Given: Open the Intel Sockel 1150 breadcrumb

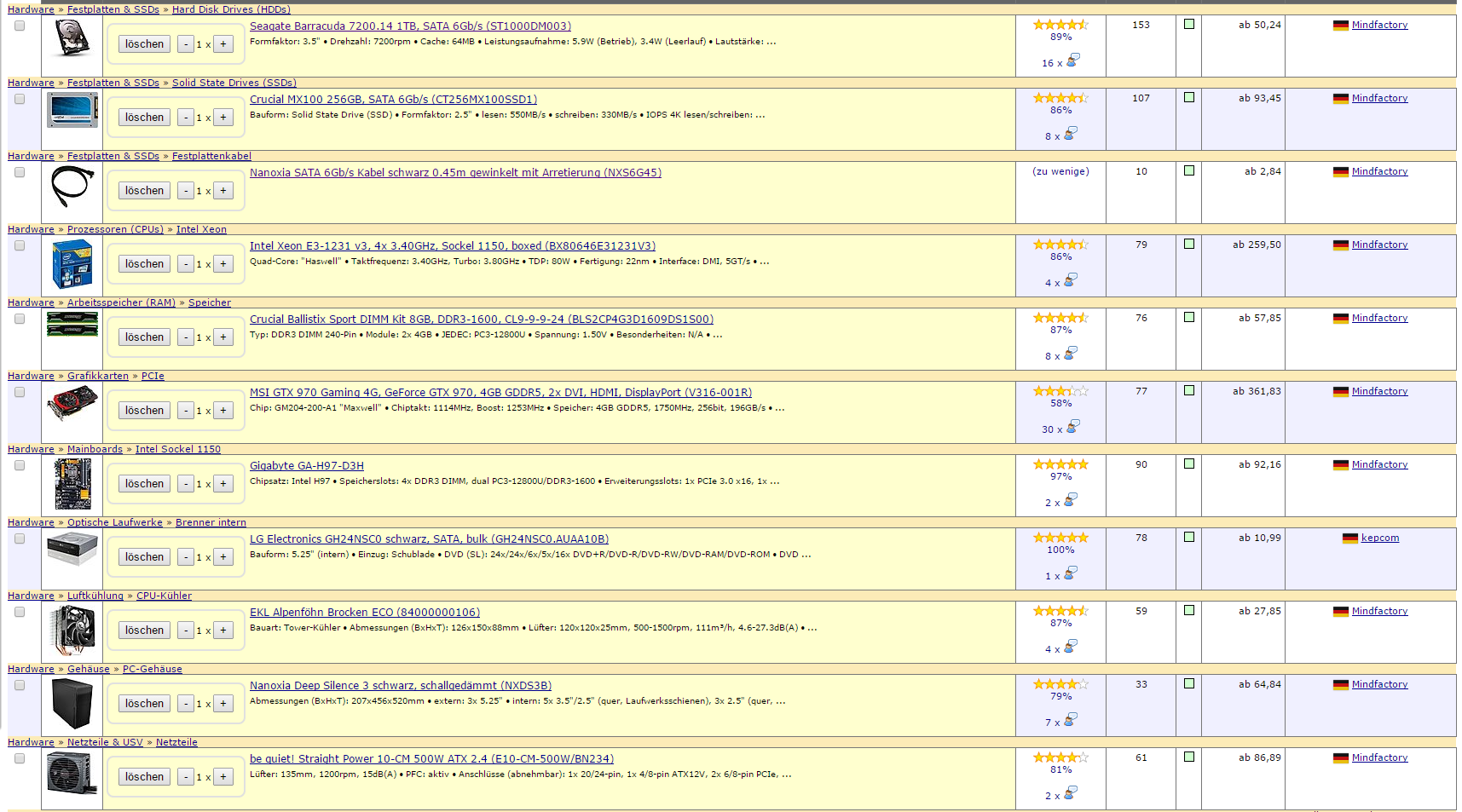Looking at the screenshot, I should pyautogui.click(x=177, y=449).
